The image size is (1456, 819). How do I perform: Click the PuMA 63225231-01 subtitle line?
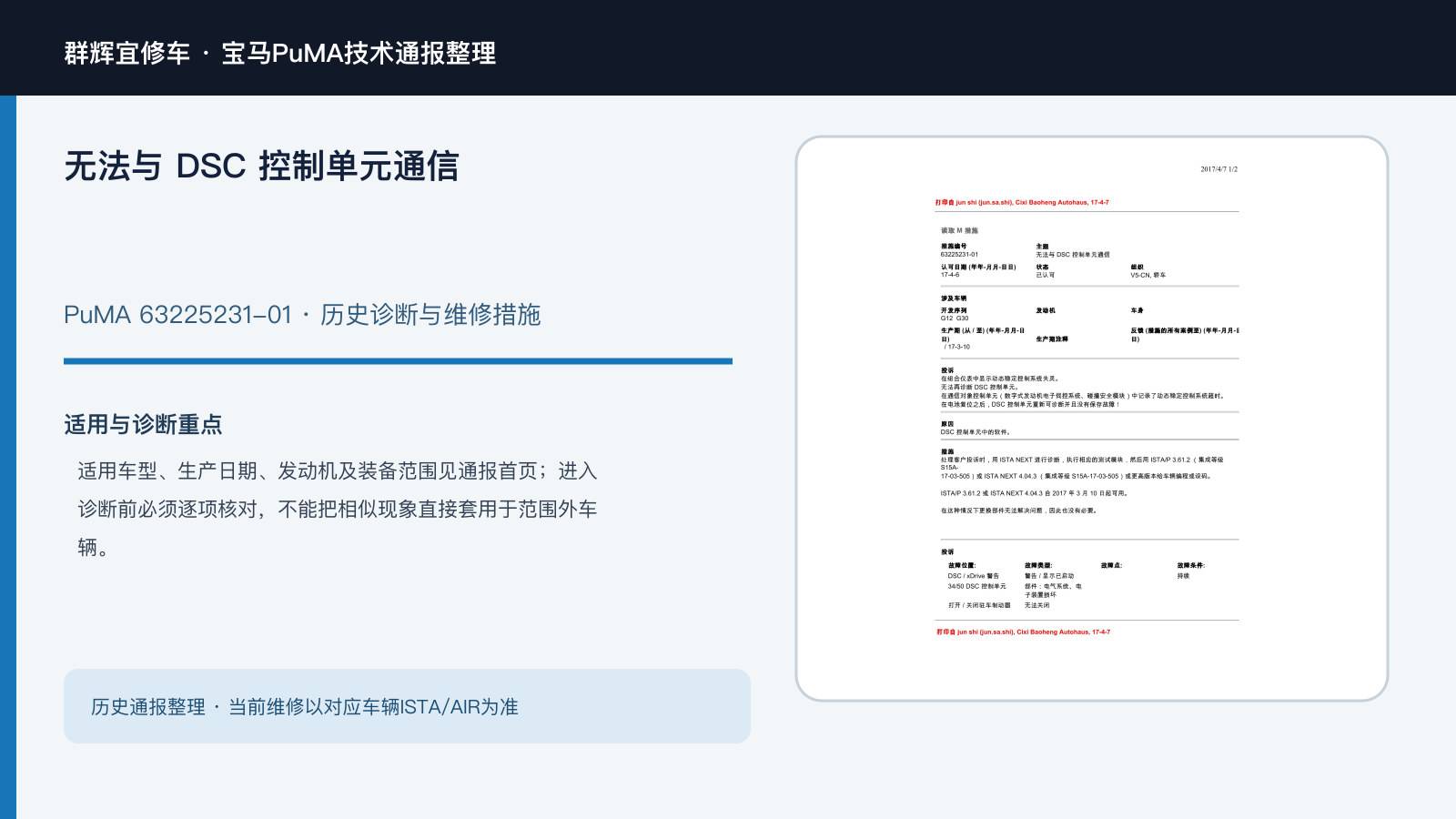[x=302, y=315]
